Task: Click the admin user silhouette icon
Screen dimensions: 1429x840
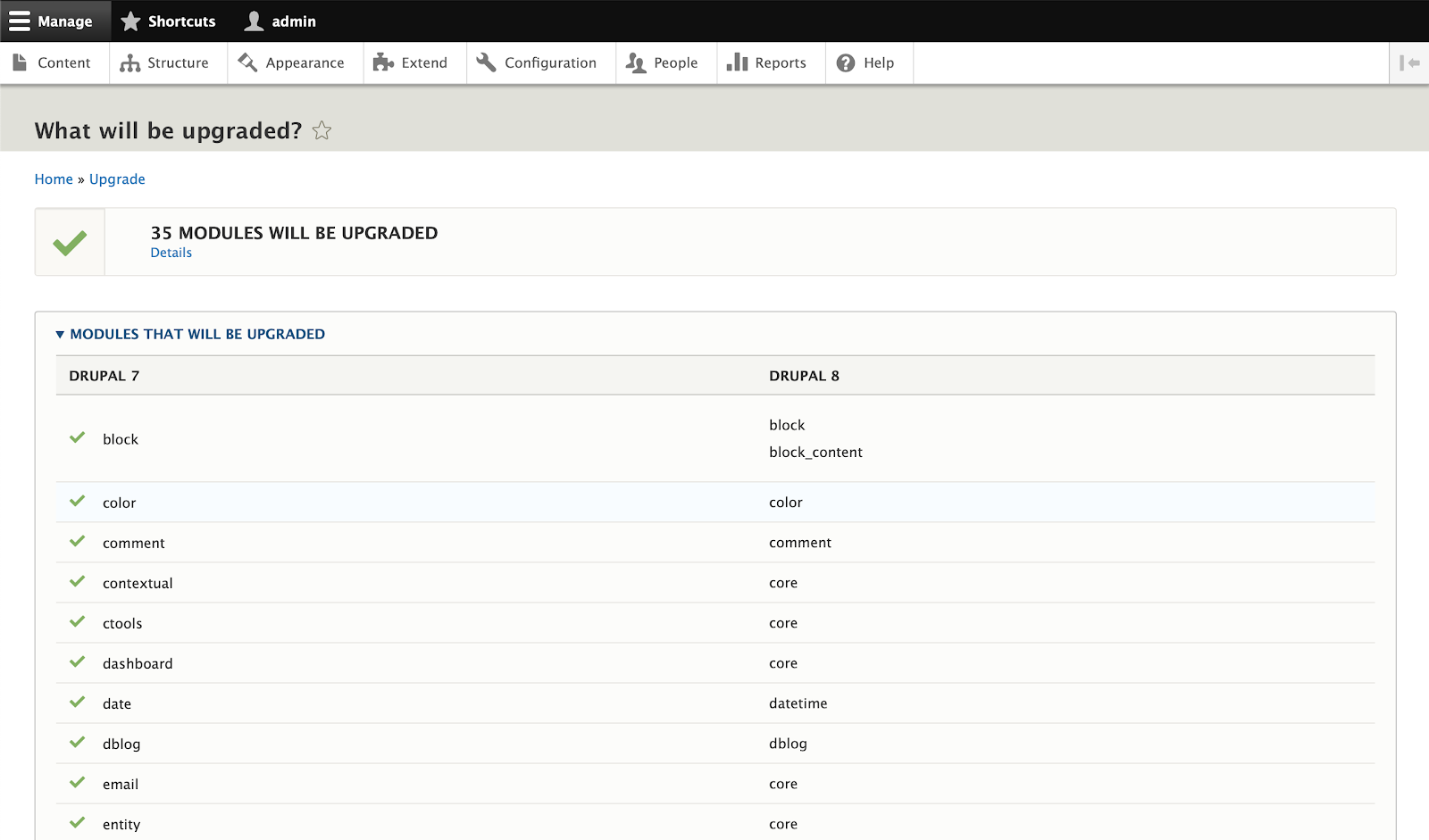Action: pos(255,21)
